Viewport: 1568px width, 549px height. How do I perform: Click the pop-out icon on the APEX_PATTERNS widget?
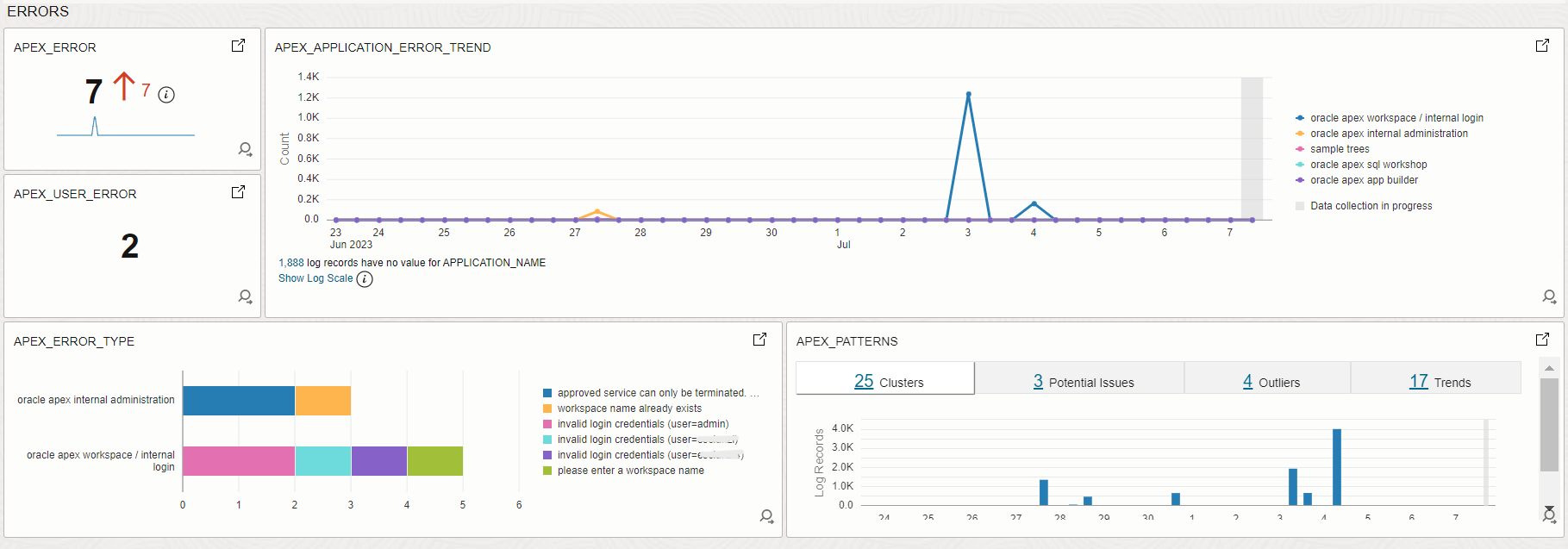[x=1542, y=340]
